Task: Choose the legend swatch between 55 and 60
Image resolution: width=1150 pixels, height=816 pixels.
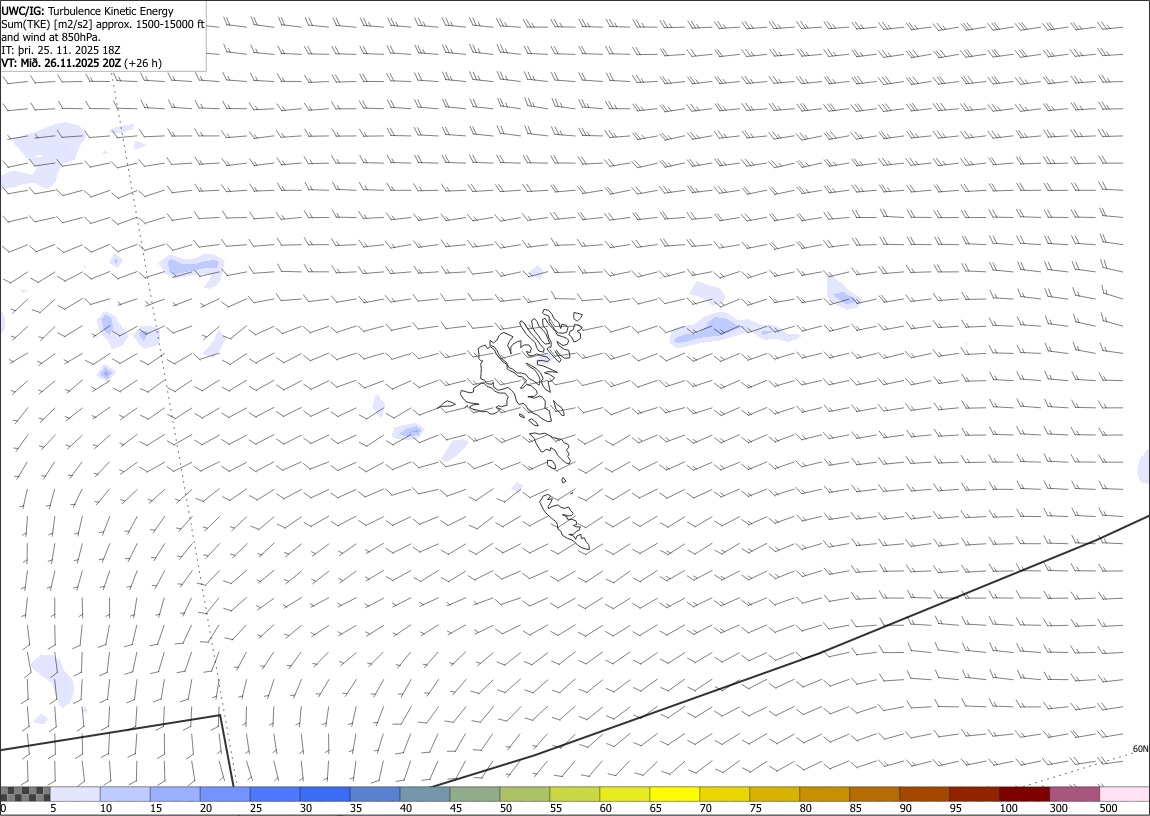Action: coord(574,794)
